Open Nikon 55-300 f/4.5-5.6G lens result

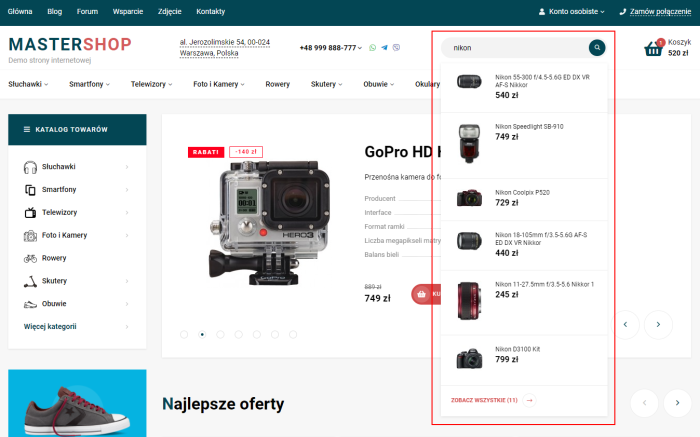tap(524, 87)
